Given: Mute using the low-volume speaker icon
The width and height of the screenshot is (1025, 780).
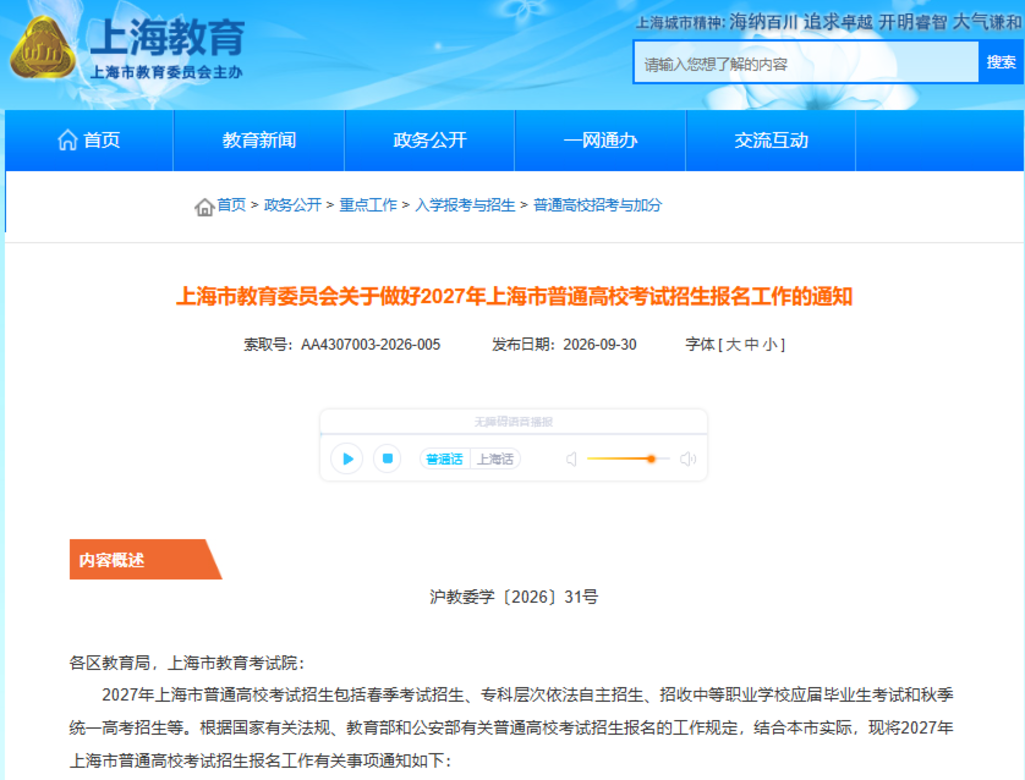Looking at the screenshot, I should (571, 459).
